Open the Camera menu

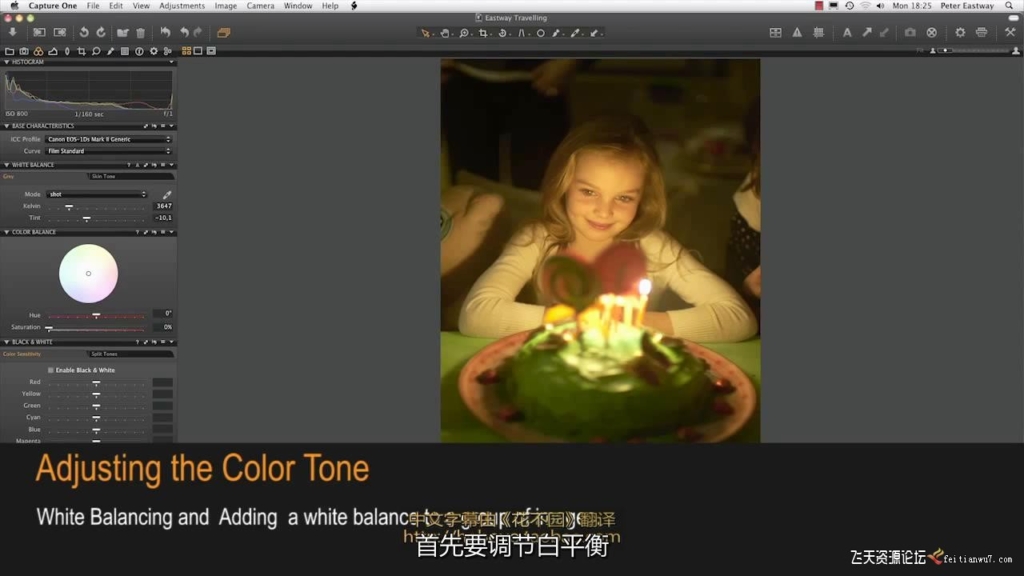coord(260,6)
